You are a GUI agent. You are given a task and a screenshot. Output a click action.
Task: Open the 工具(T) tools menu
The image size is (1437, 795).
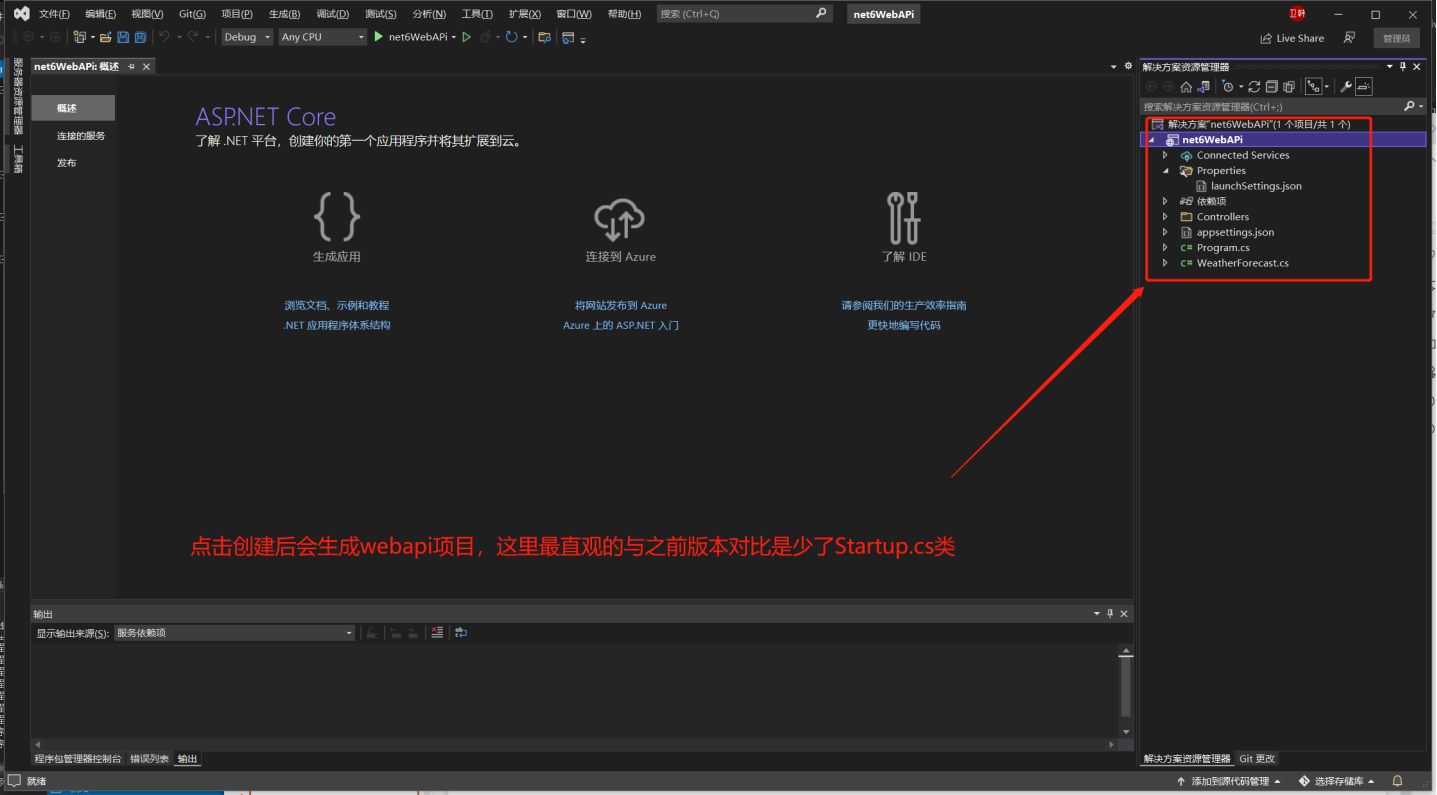[477, 14]
